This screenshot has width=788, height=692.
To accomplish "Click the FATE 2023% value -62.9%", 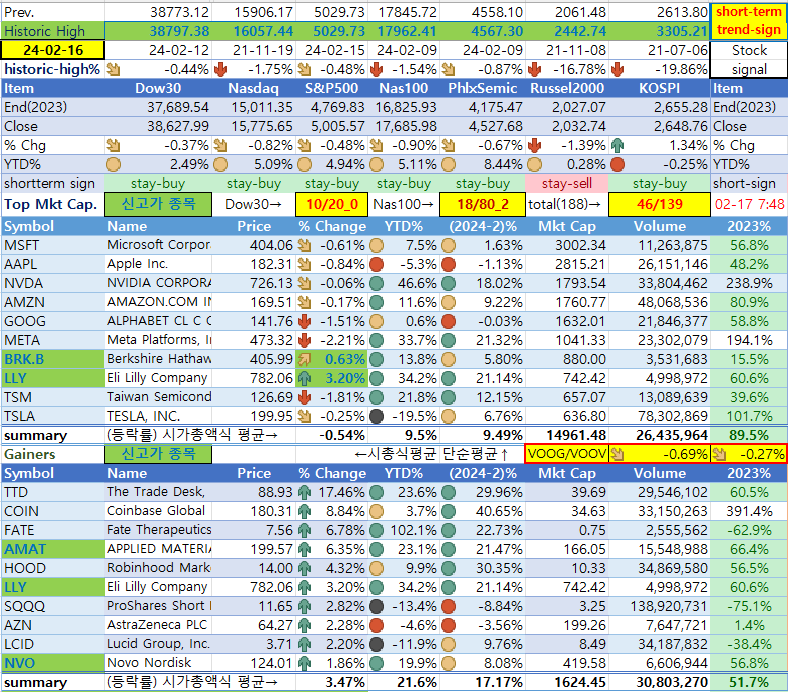I will 749,531.
